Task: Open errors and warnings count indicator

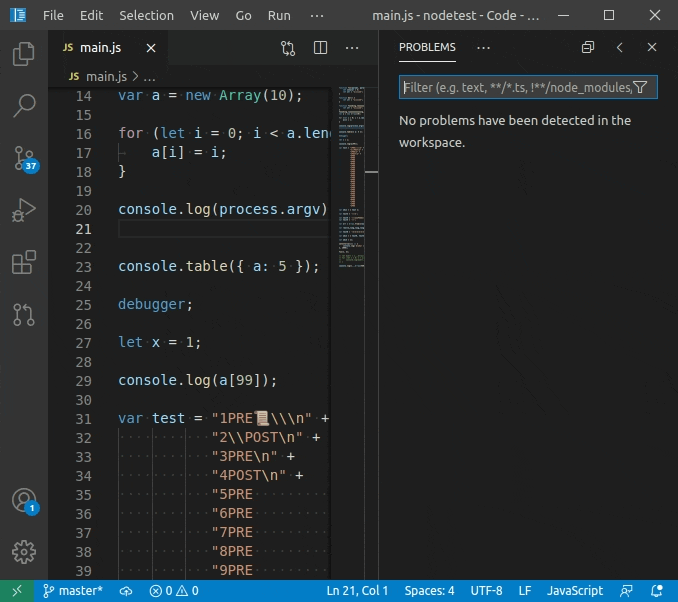Action: [174, 591]
